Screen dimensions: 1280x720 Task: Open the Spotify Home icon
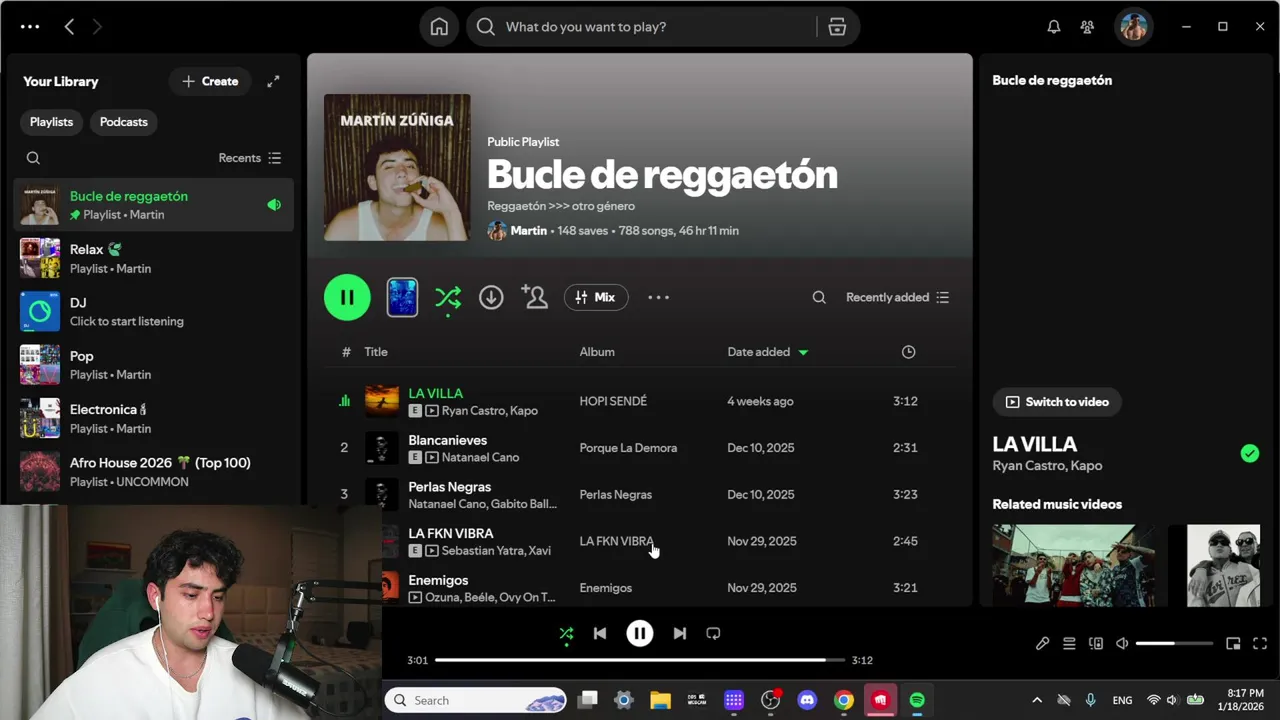(x=439, y=27)
